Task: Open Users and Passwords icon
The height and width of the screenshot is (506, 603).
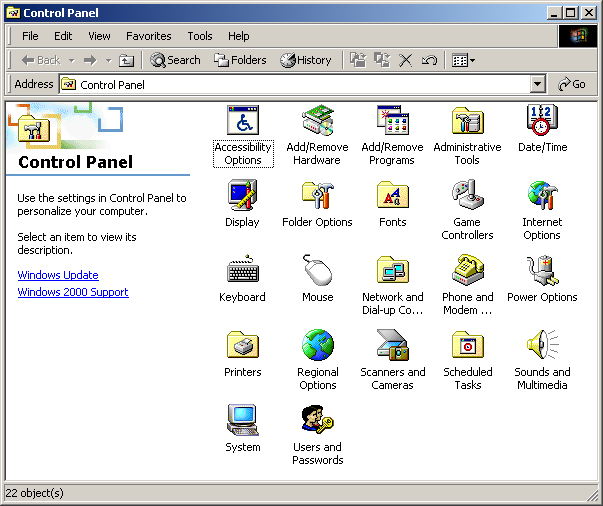Action: pos(318,420)
